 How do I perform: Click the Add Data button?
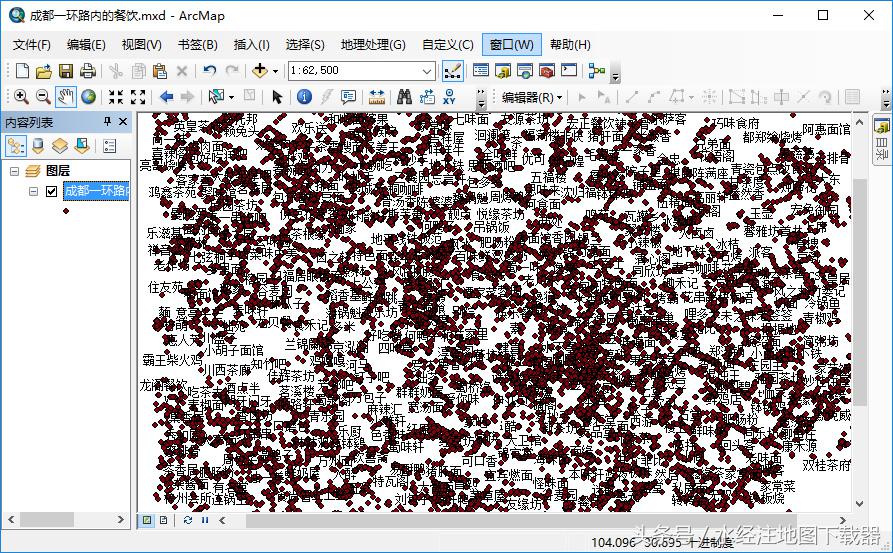coord(260,71)
